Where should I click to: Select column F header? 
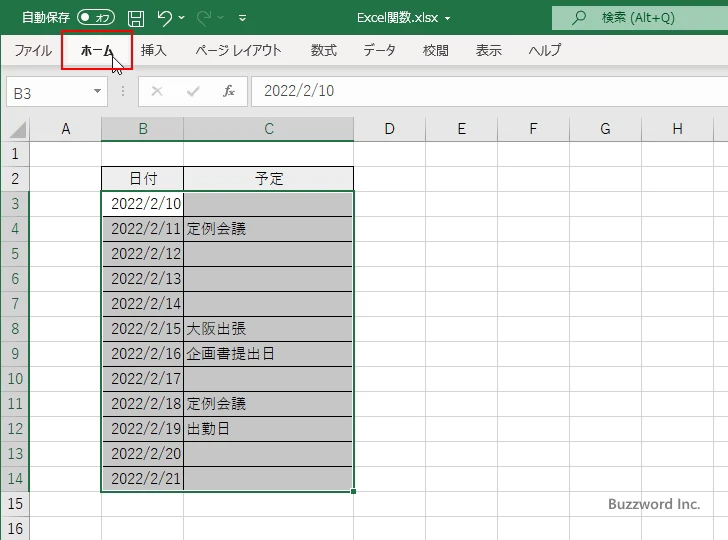(x=533, y=129)
